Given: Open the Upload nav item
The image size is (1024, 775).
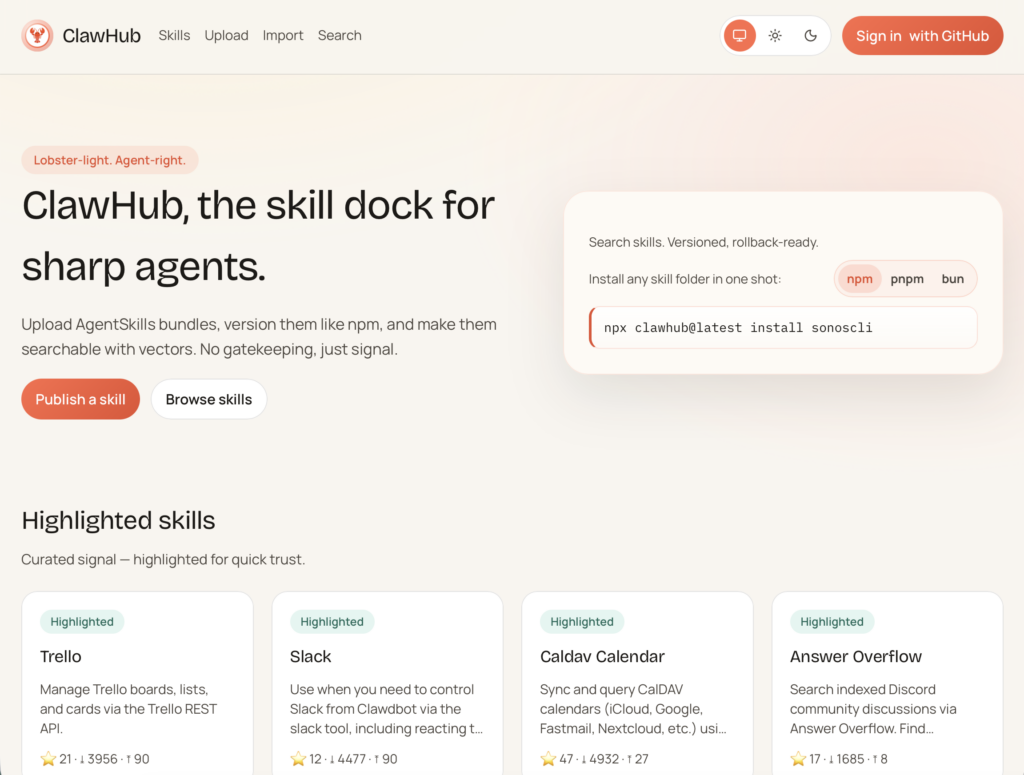Looking at the screenshot, I should pos(227,35).
